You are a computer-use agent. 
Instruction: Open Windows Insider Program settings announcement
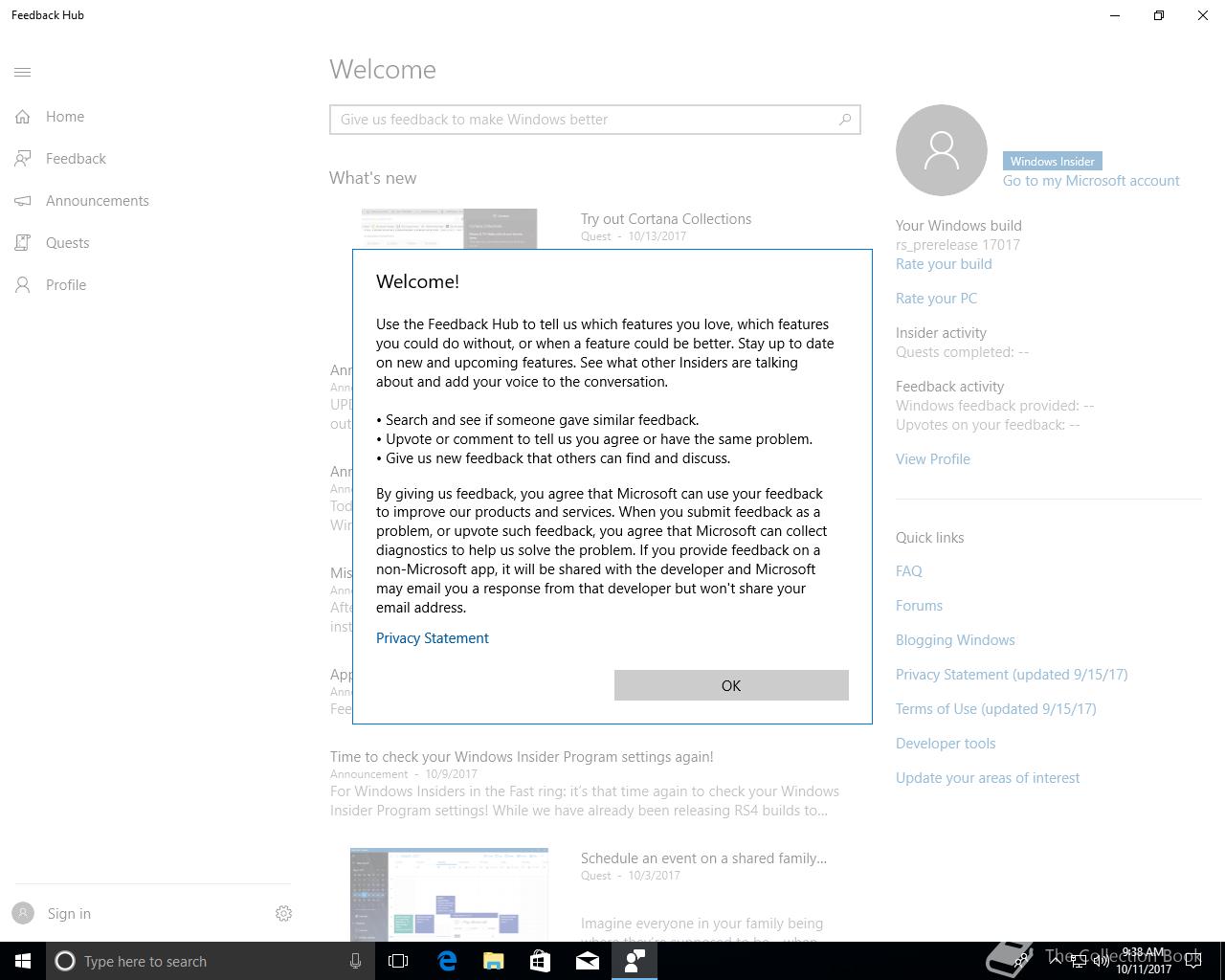(522, 757)
